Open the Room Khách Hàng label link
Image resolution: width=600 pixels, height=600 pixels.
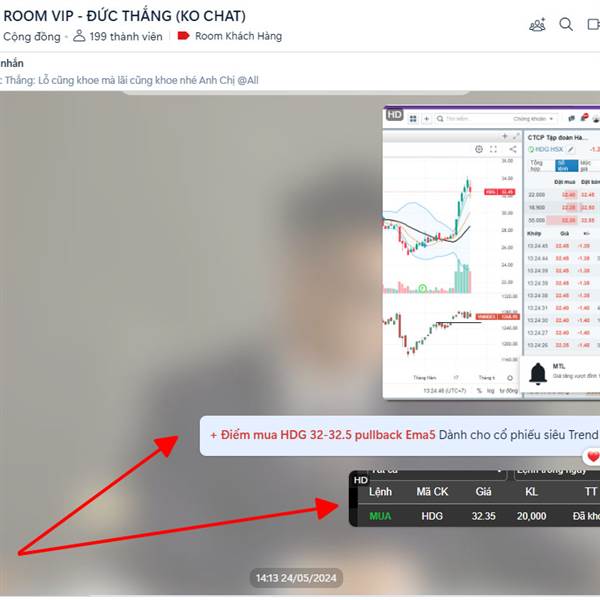click(x=238, y=36)
